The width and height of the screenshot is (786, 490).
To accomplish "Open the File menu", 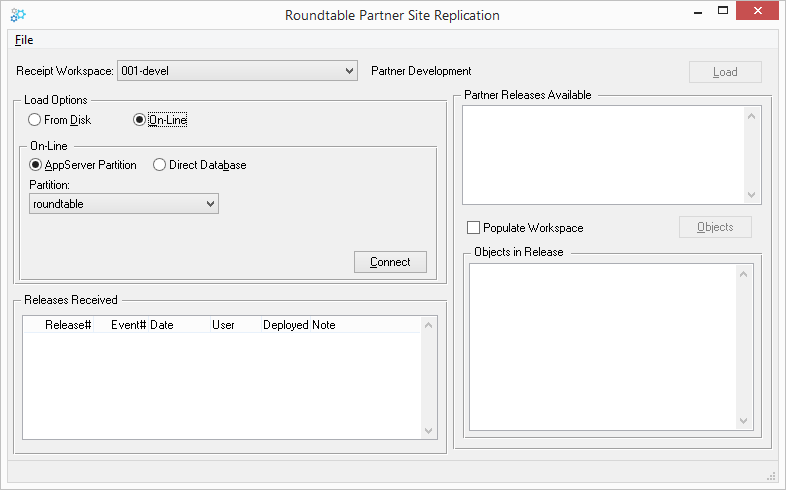I will click(24, 40).
